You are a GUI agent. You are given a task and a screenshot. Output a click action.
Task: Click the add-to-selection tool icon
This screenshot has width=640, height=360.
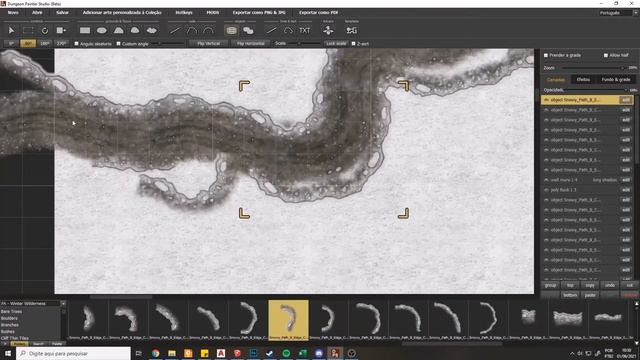tap(61, 30)
